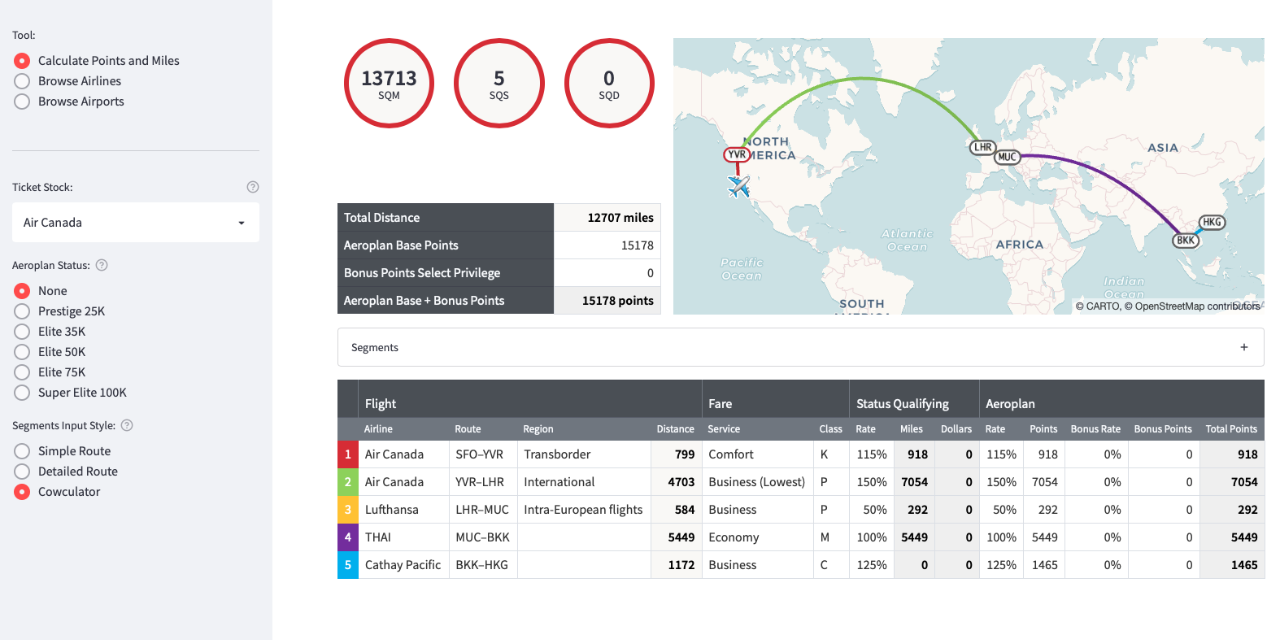Select the Browse Airlines tool
Screen dimensions: 1280x640
point(21,81)
